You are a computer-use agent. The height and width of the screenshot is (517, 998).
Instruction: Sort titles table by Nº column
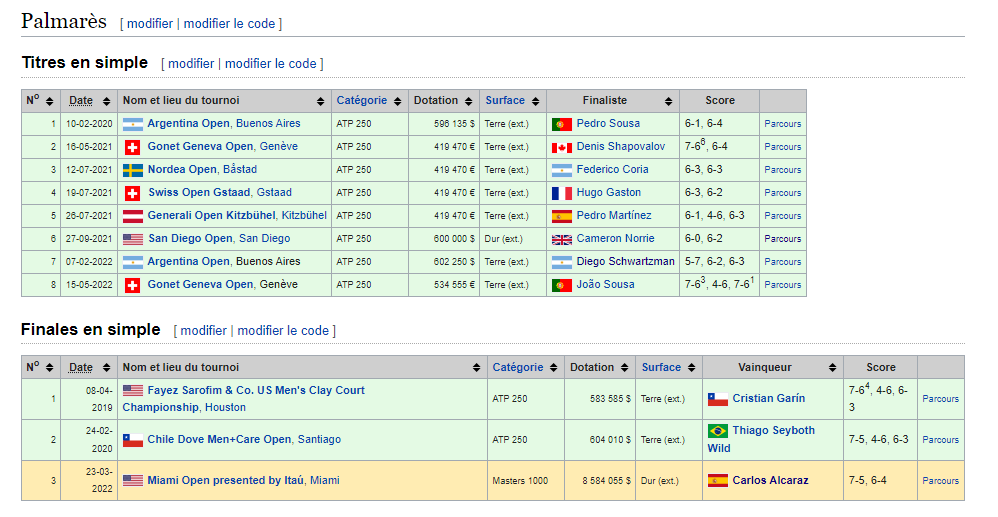click(49, 101)
